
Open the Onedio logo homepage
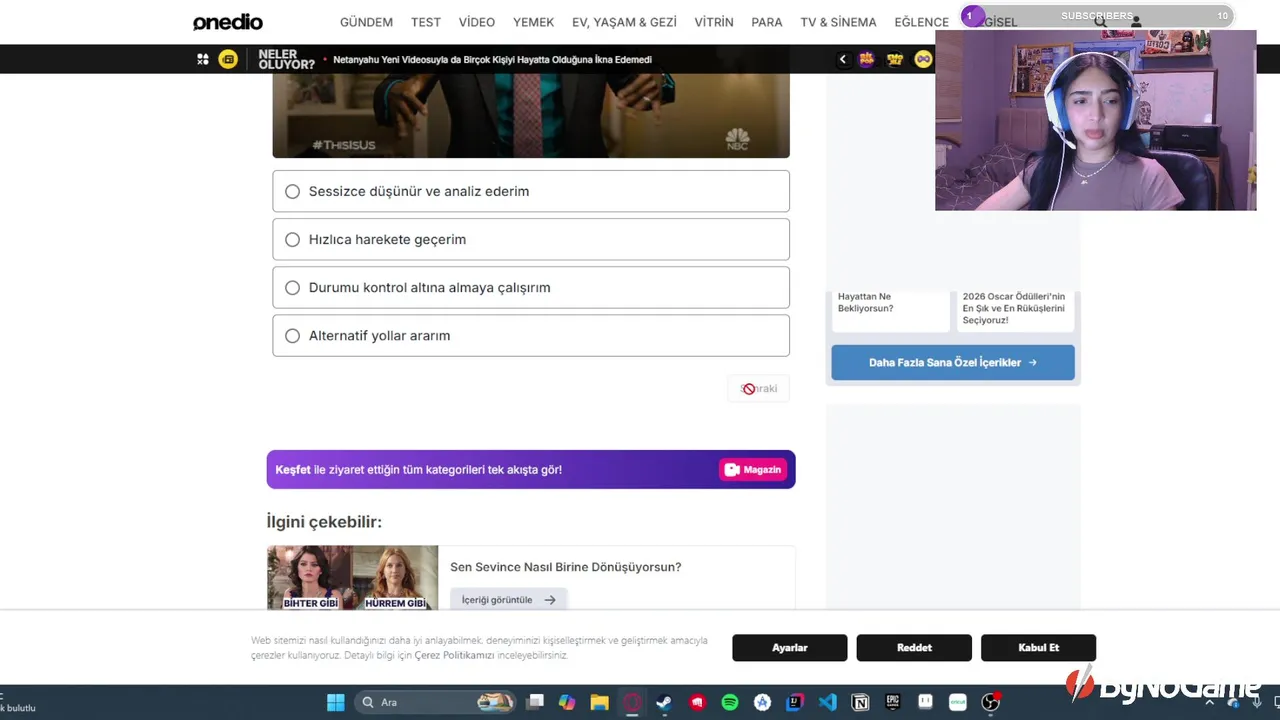point(228,22)
